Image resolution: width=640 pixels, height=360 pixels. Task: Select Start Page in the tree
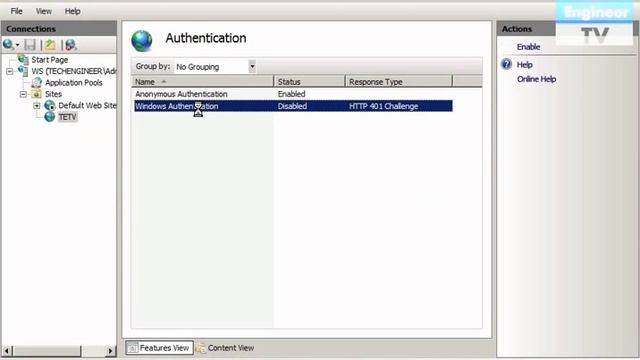(49, 60)
